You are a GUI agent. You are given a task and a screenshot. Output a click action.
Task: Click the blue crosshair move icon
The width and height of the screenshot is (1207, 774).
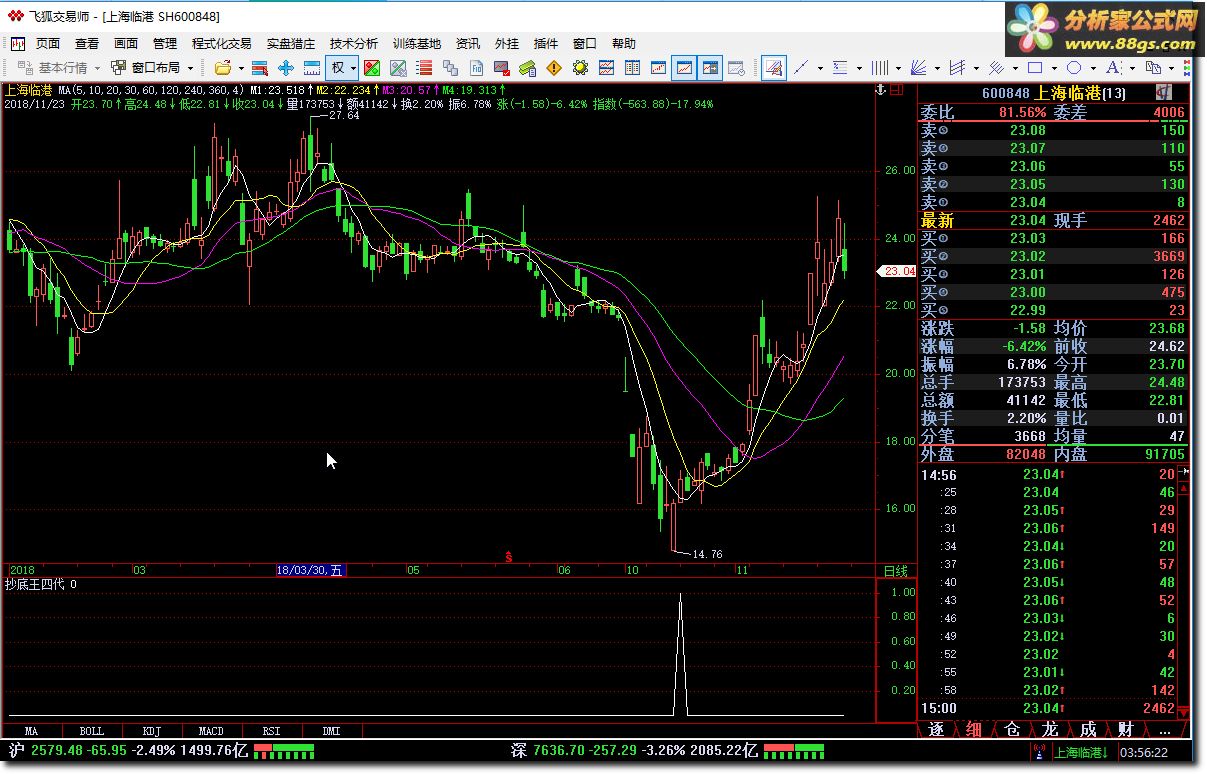[285, 68]
